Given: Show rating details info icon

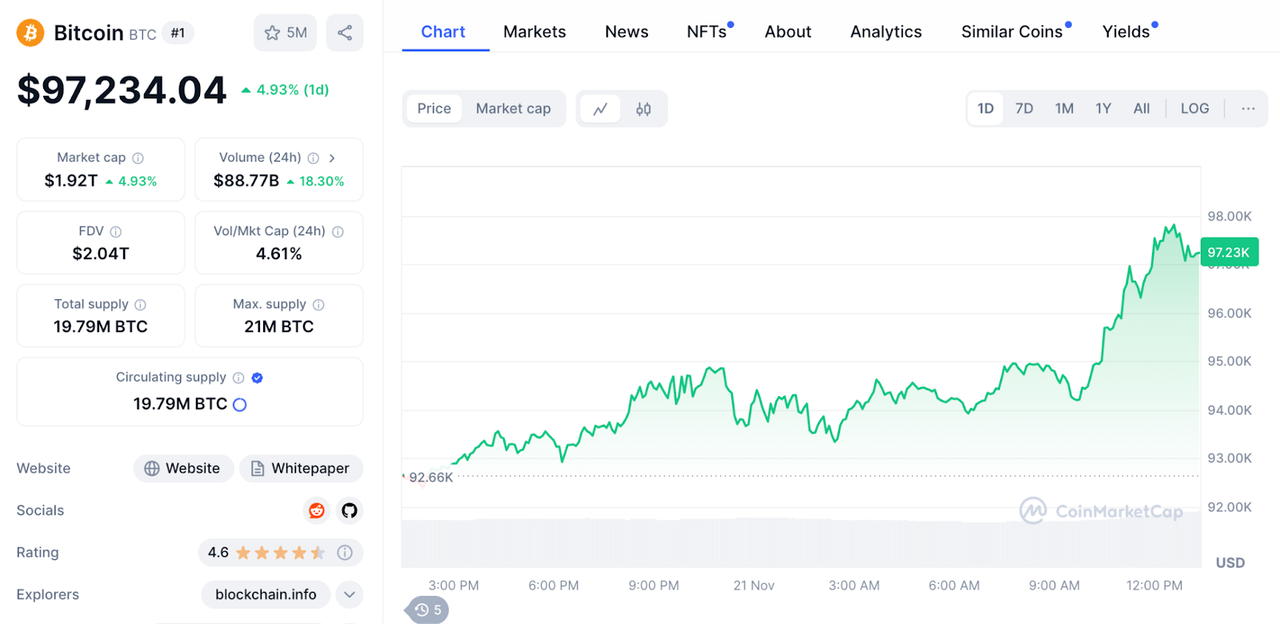Looking at the screenshot, I should 345,552.
